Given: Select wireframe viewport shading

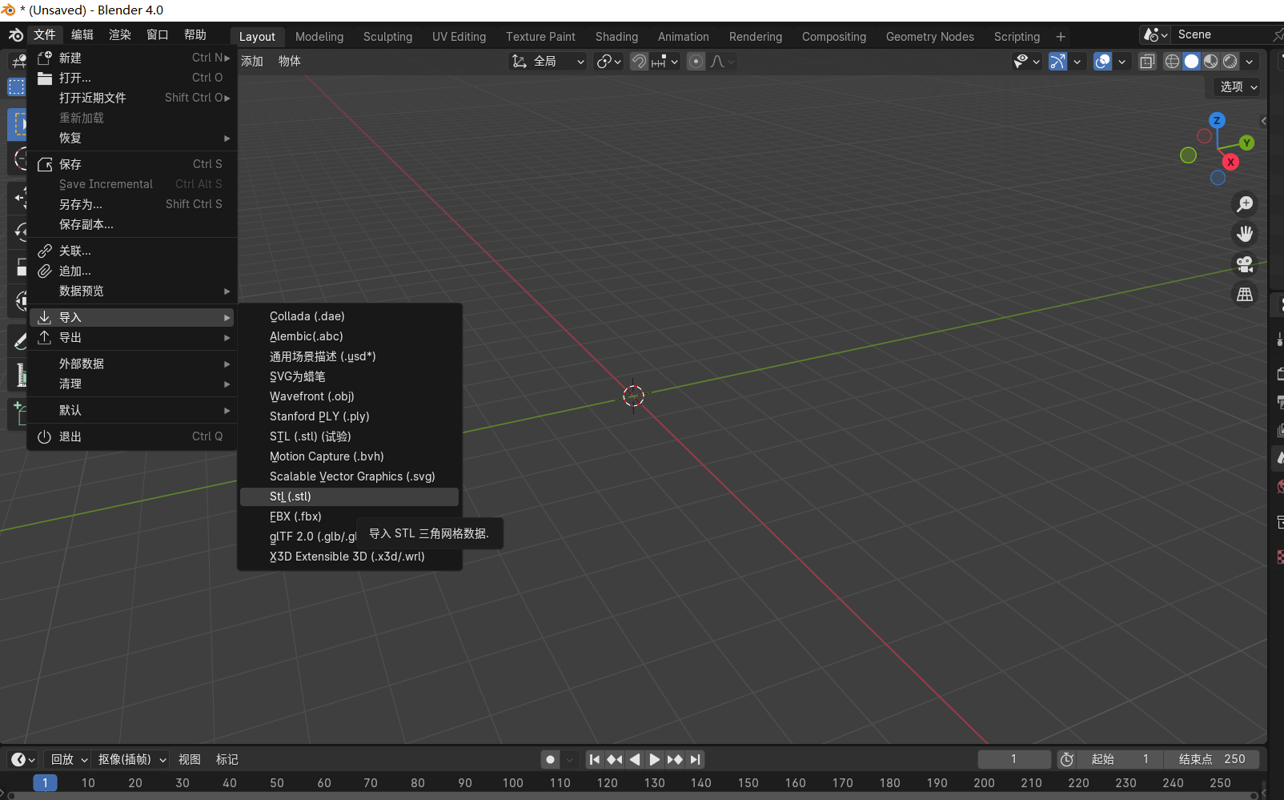Looking at the screenshot, I should pyautogui.click(x=1172, y=62).
